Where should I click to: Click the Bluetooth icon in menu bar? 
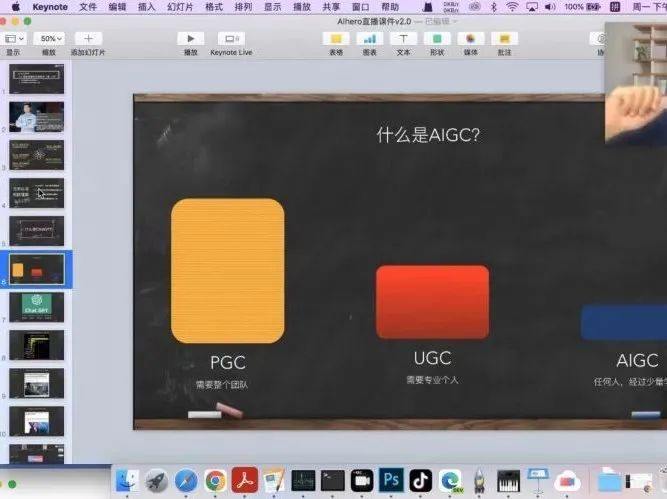tap(494, 7)
